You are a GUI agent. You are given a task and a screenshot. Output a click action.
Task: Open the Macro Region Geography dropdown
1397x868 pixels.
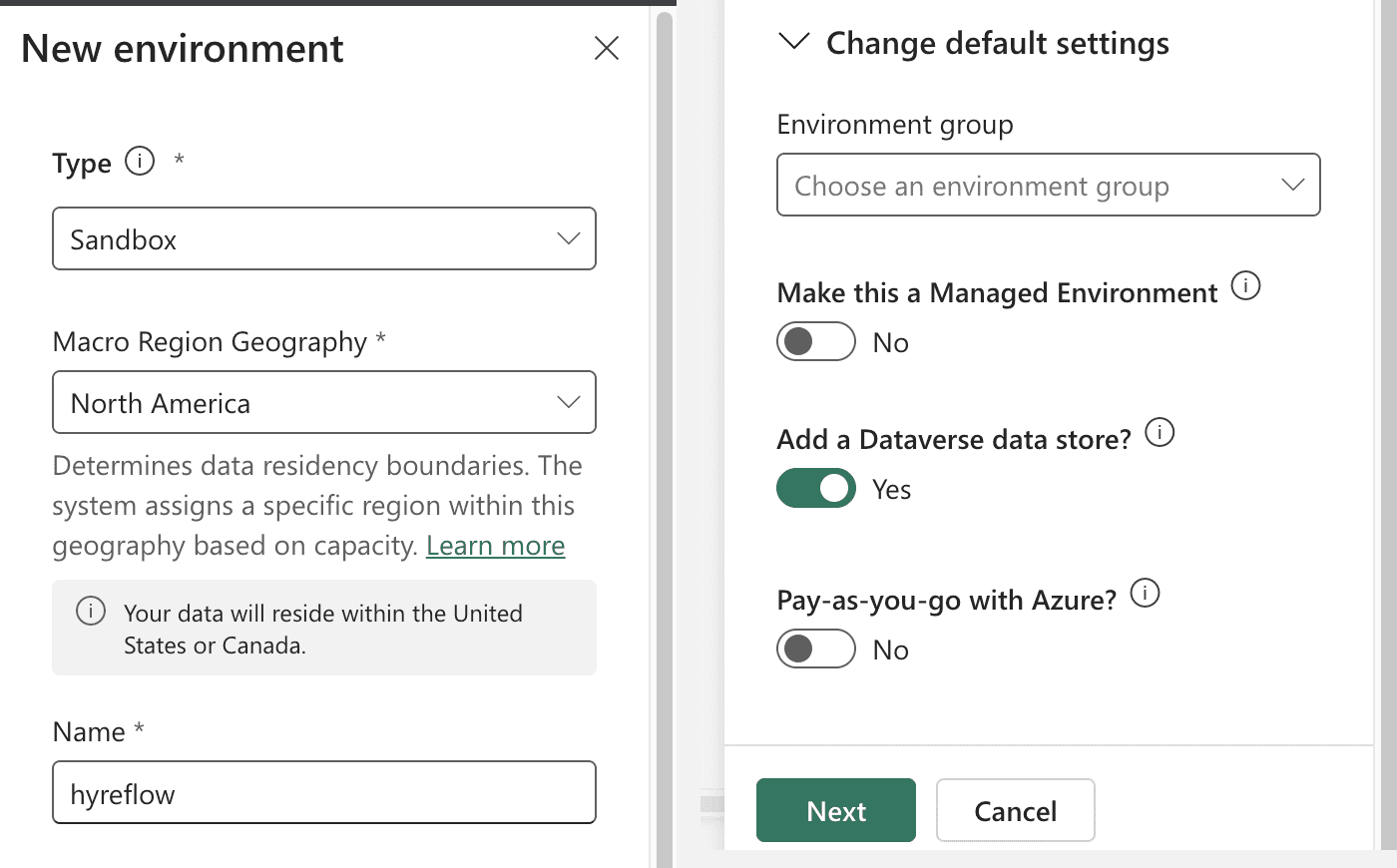324,402
